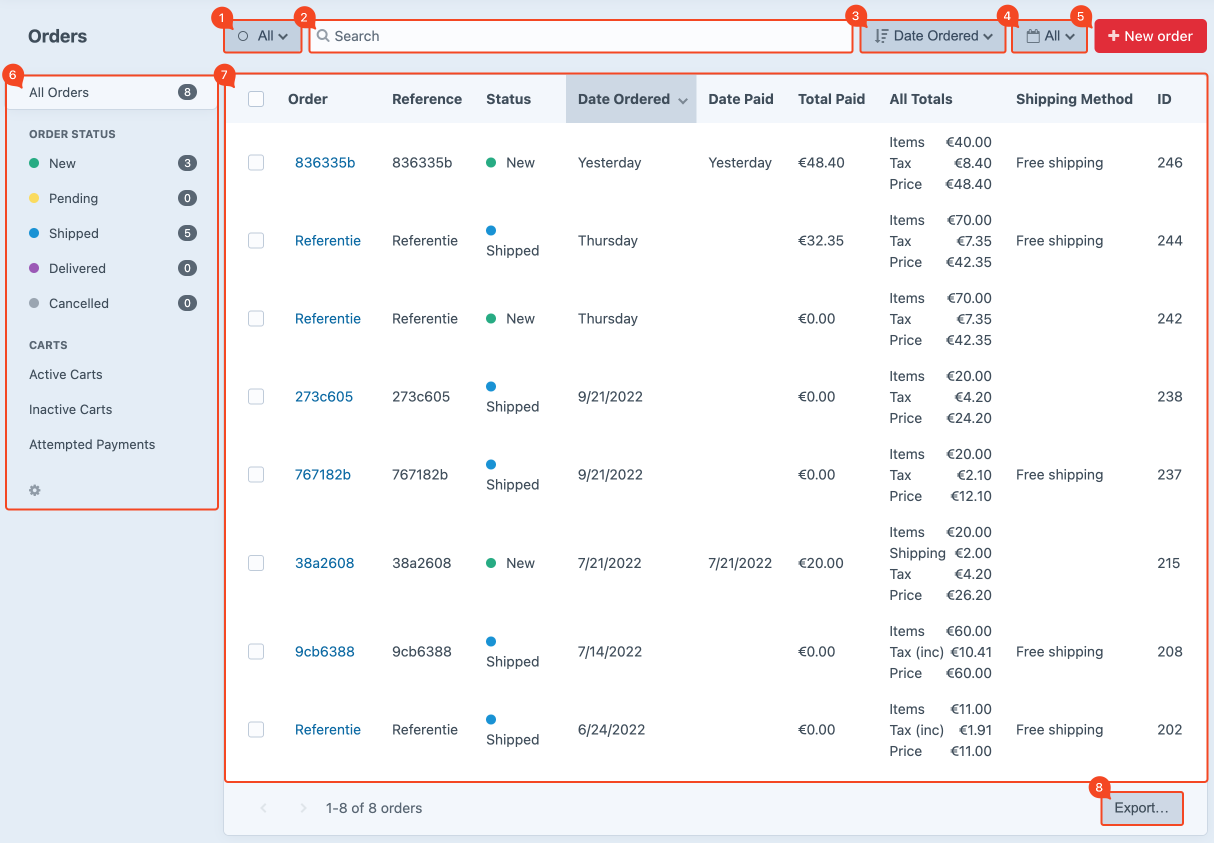Open Attempted Payments from the sidebar

92,444
